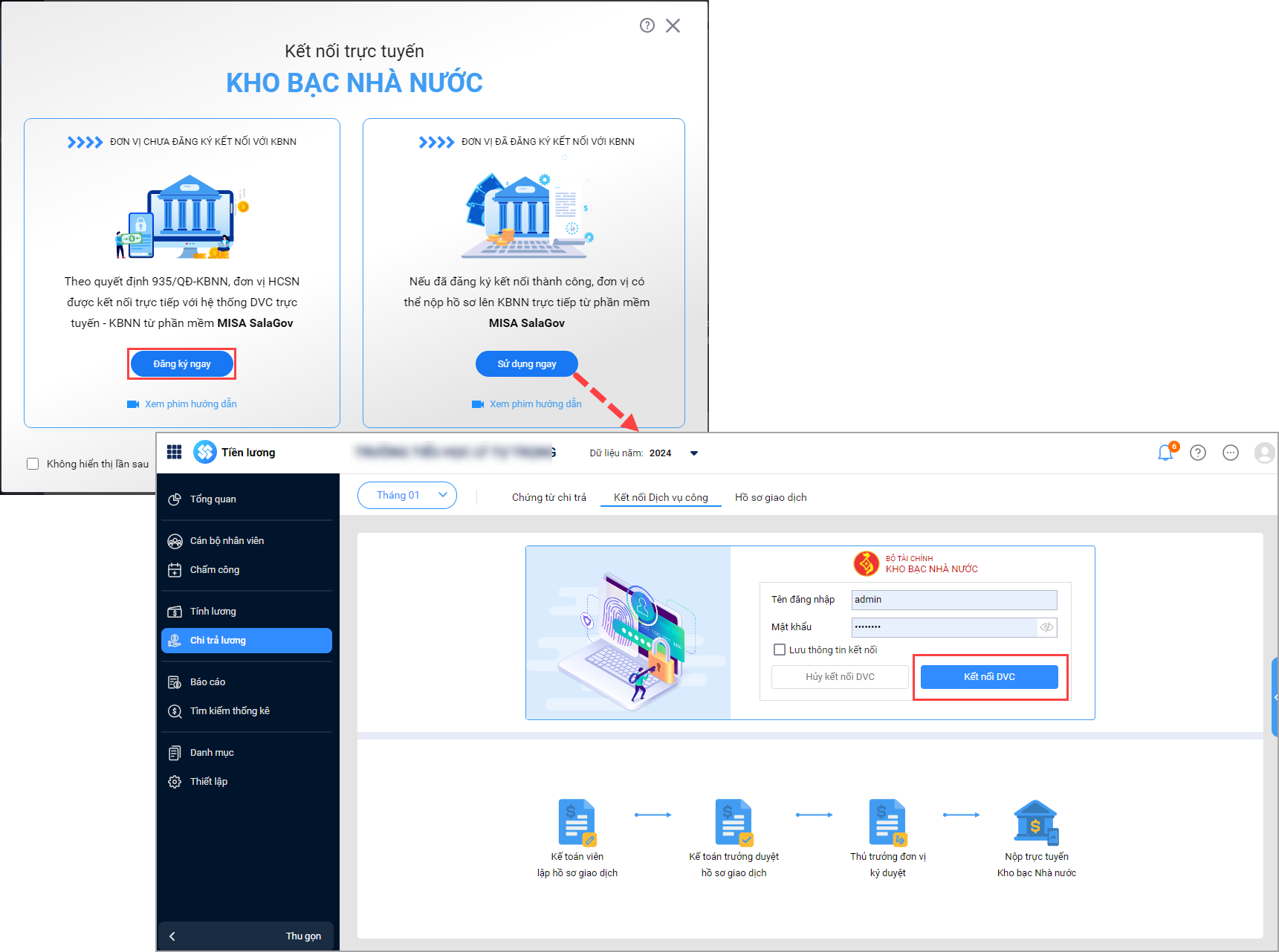1279x952 pixels.
Task: Click Hủy kết nối DVC button
Action: pos(840,677)
